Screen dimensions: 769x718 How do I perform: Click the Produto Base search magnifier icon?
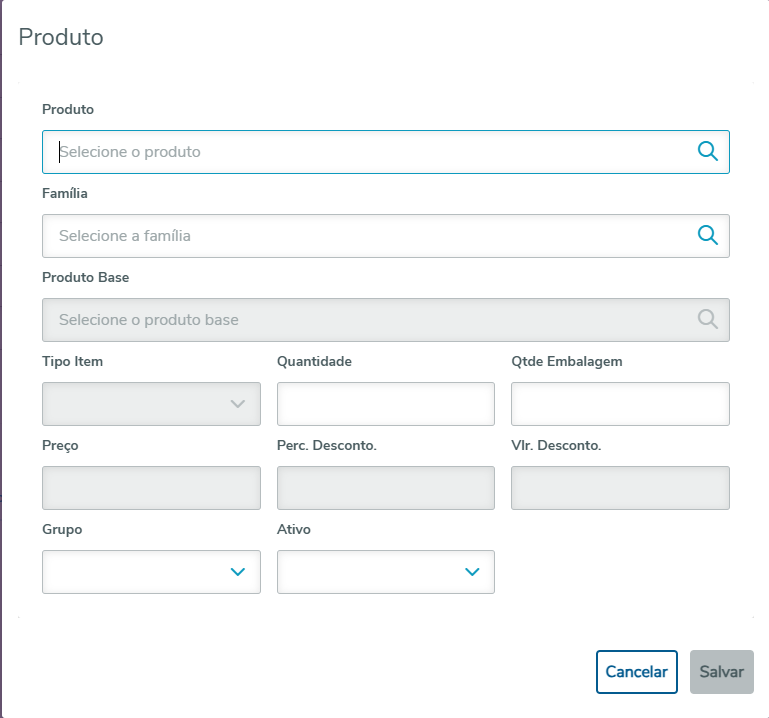pos(708,320)
